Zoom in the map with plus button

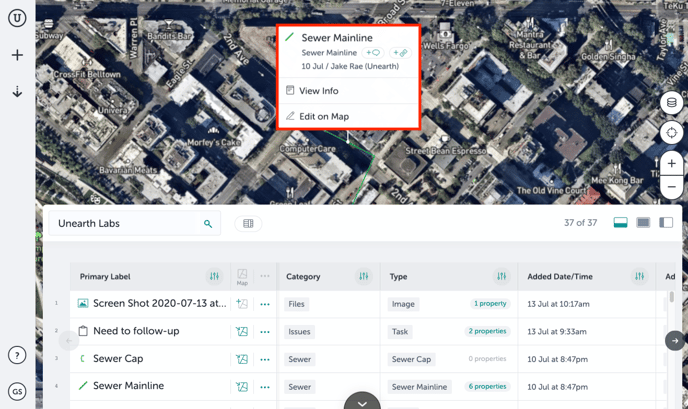click(671, 164)
